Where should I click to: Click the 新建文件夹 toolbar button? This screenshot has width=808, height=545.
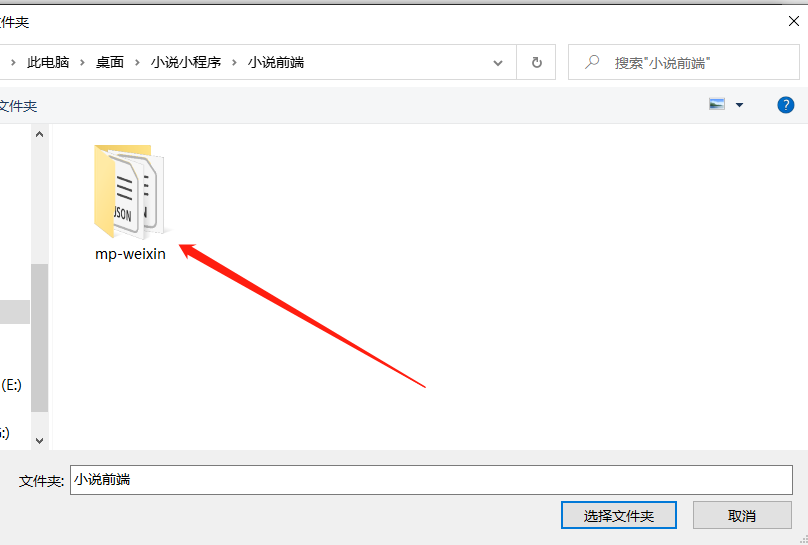click(18, 106)
